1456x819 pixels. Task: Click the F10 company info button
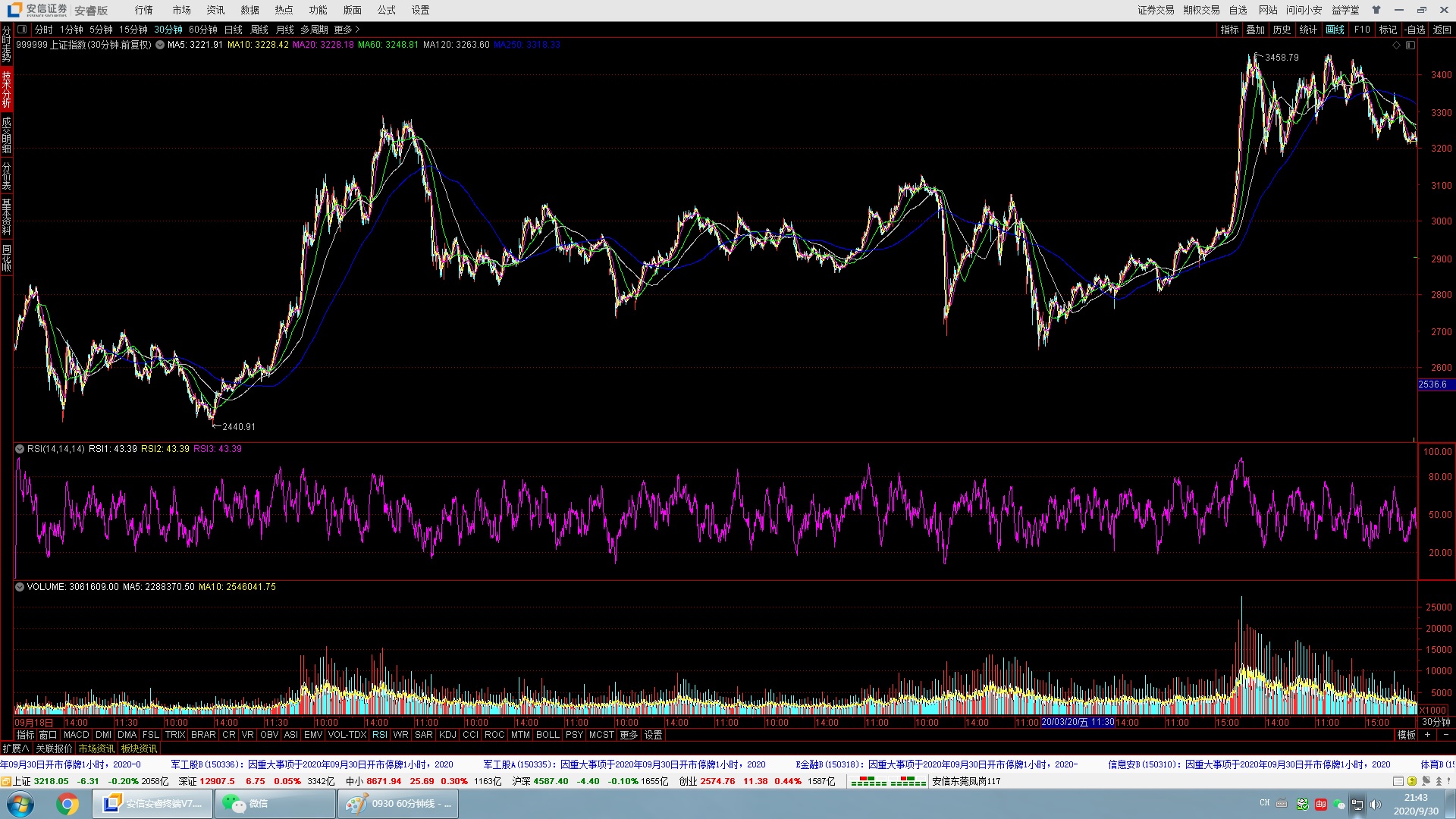pyautogui.click(x=1362, y=30)
